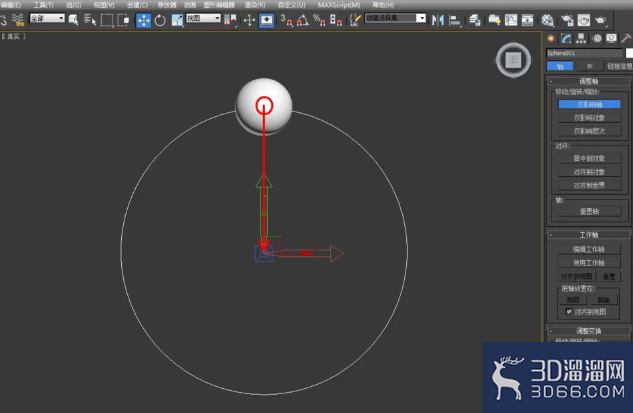633x413 pixels.
Task: Open the selection filter dropdown showing 全部
Action: pos(47,18)
